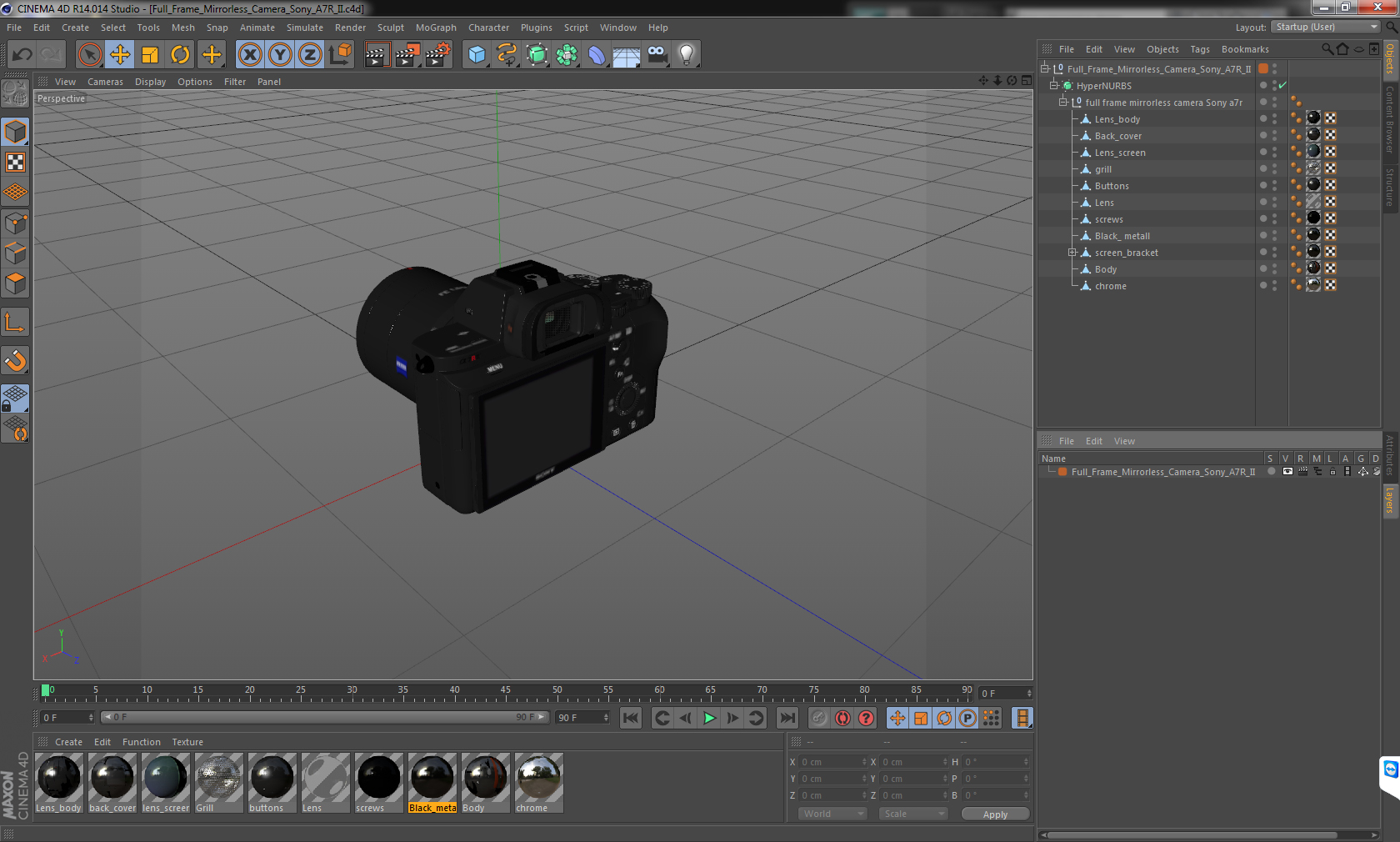This screenshot has height=842, width=1400.
Task: Activate the Scale tool
Action: coord(150,55)
